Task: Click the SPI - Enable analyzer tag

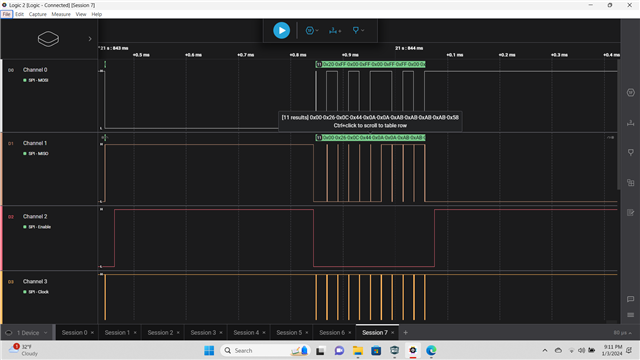Action: point(37,227)
